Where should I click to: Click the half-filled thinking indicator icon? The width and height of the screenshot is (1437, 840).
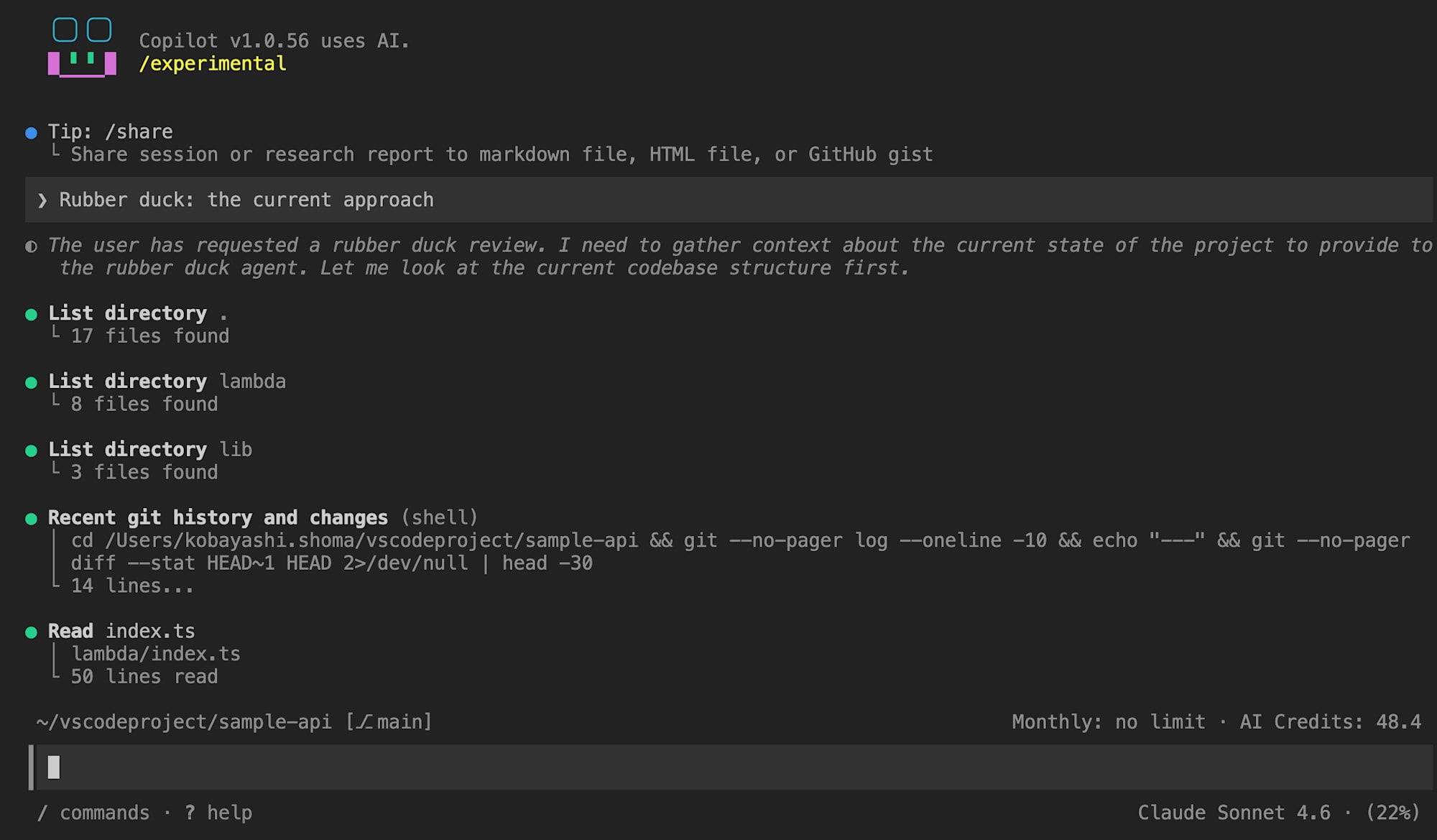[31, 246]
